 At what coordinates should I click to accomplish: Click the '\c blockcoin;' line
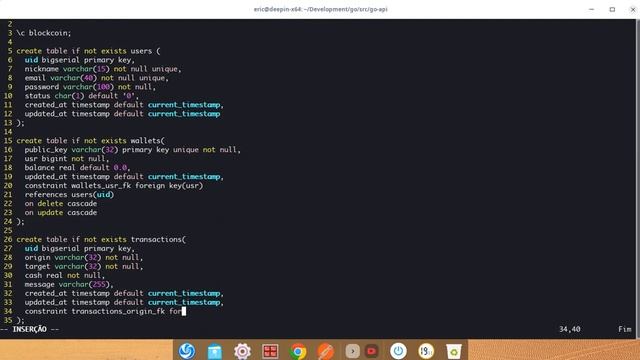[x=44, y=33]
